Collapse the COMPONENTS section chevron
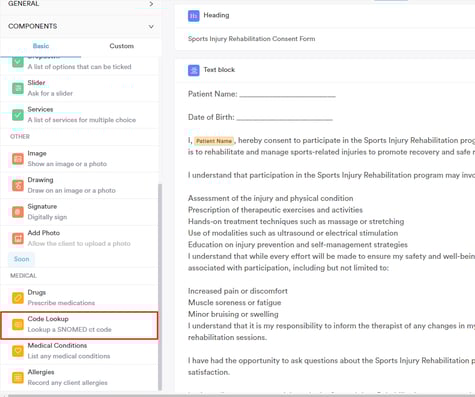The image size is (475, 397). [151, 26]
